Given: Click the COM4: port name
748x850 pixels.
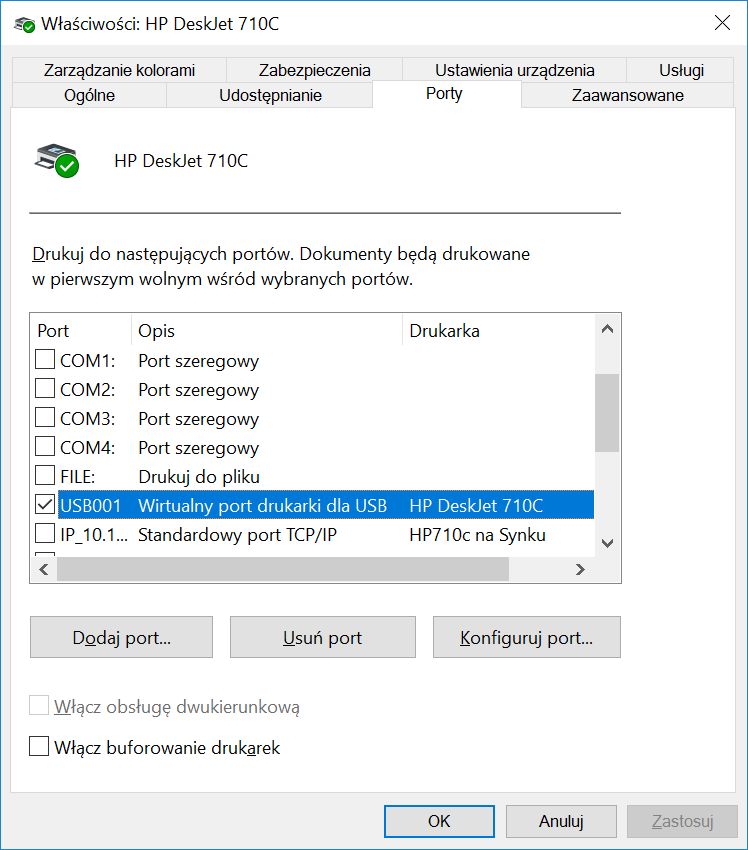Looking at the screenshot, I should tap(87, 448).
